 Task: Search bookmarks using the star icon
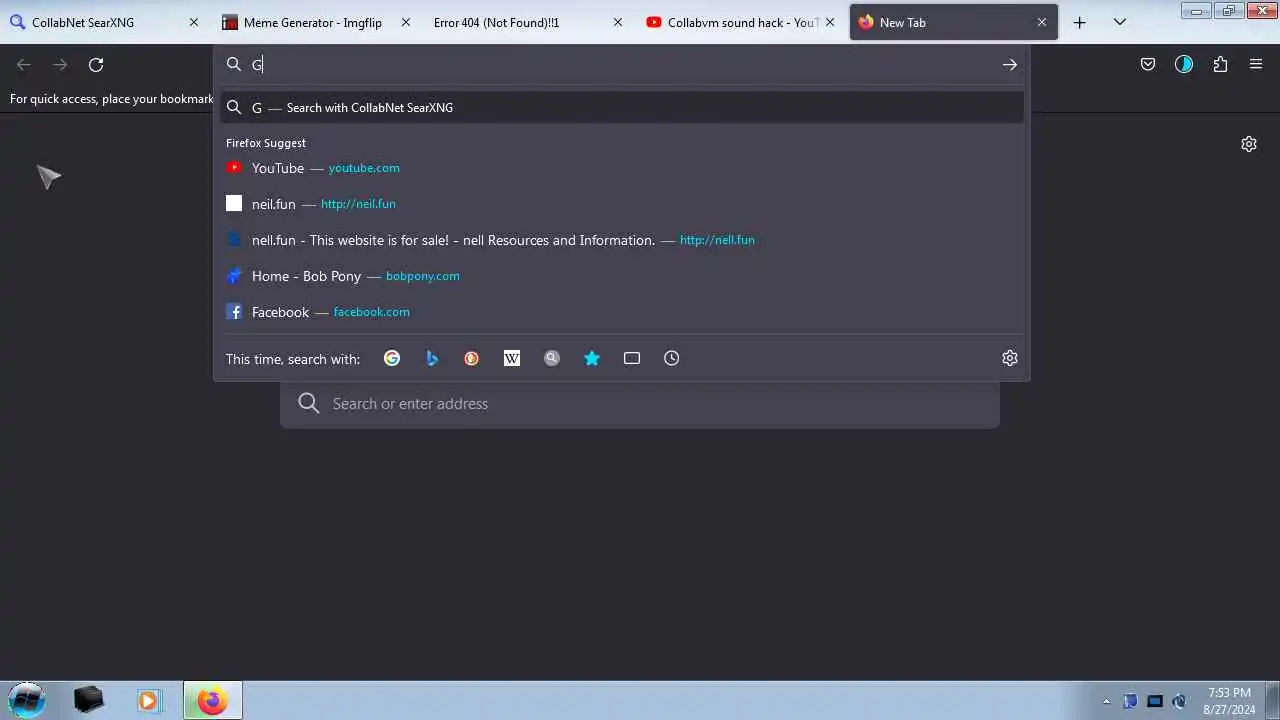592,358
